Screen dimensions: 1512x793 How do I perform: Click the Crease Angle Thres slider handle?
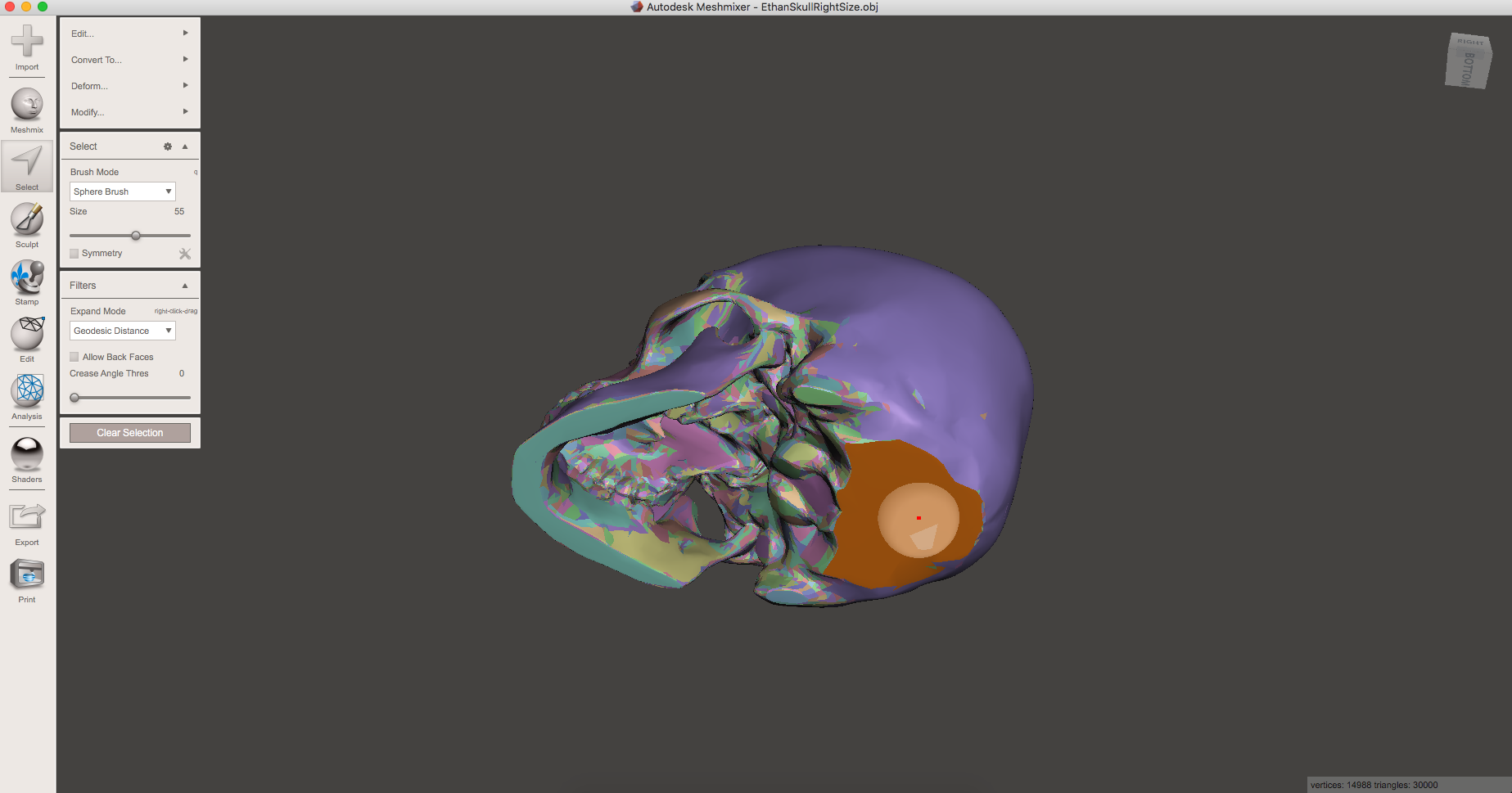point(74,398)
